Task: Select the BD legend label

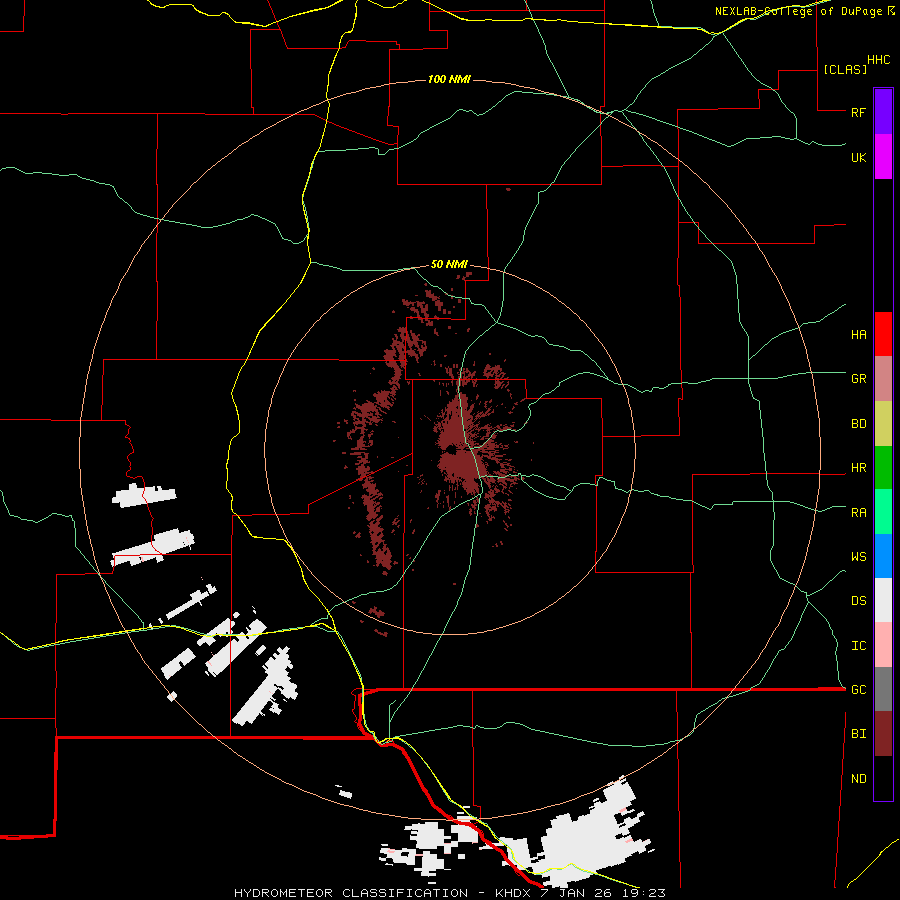Action: (x=858, y=424)
